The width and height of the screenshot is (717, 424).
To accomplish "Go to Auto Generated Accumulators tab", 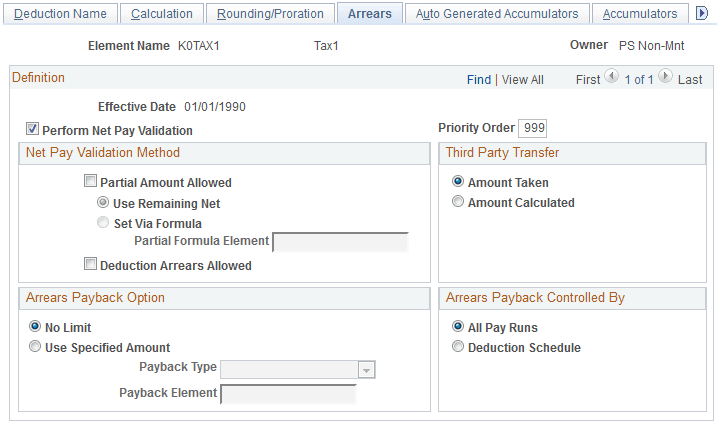I will (497, 13).
